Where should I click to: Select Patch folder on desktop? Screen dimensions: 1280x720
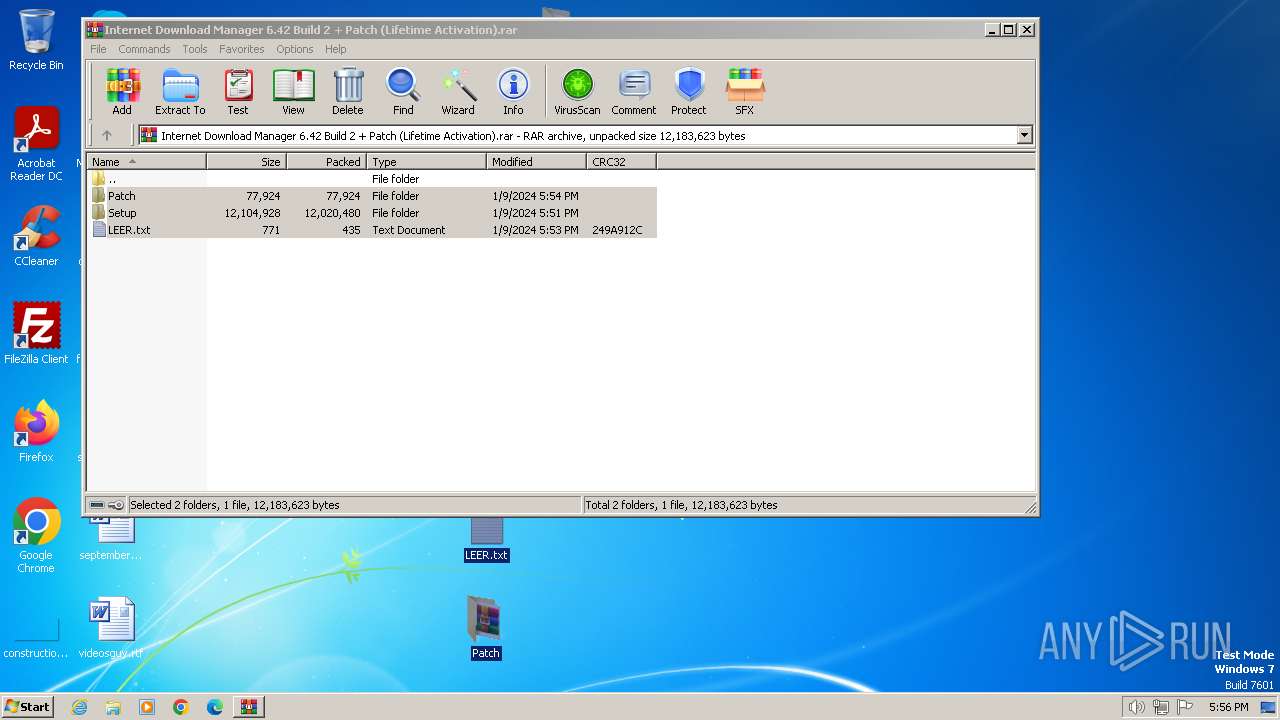coord(486,628)
